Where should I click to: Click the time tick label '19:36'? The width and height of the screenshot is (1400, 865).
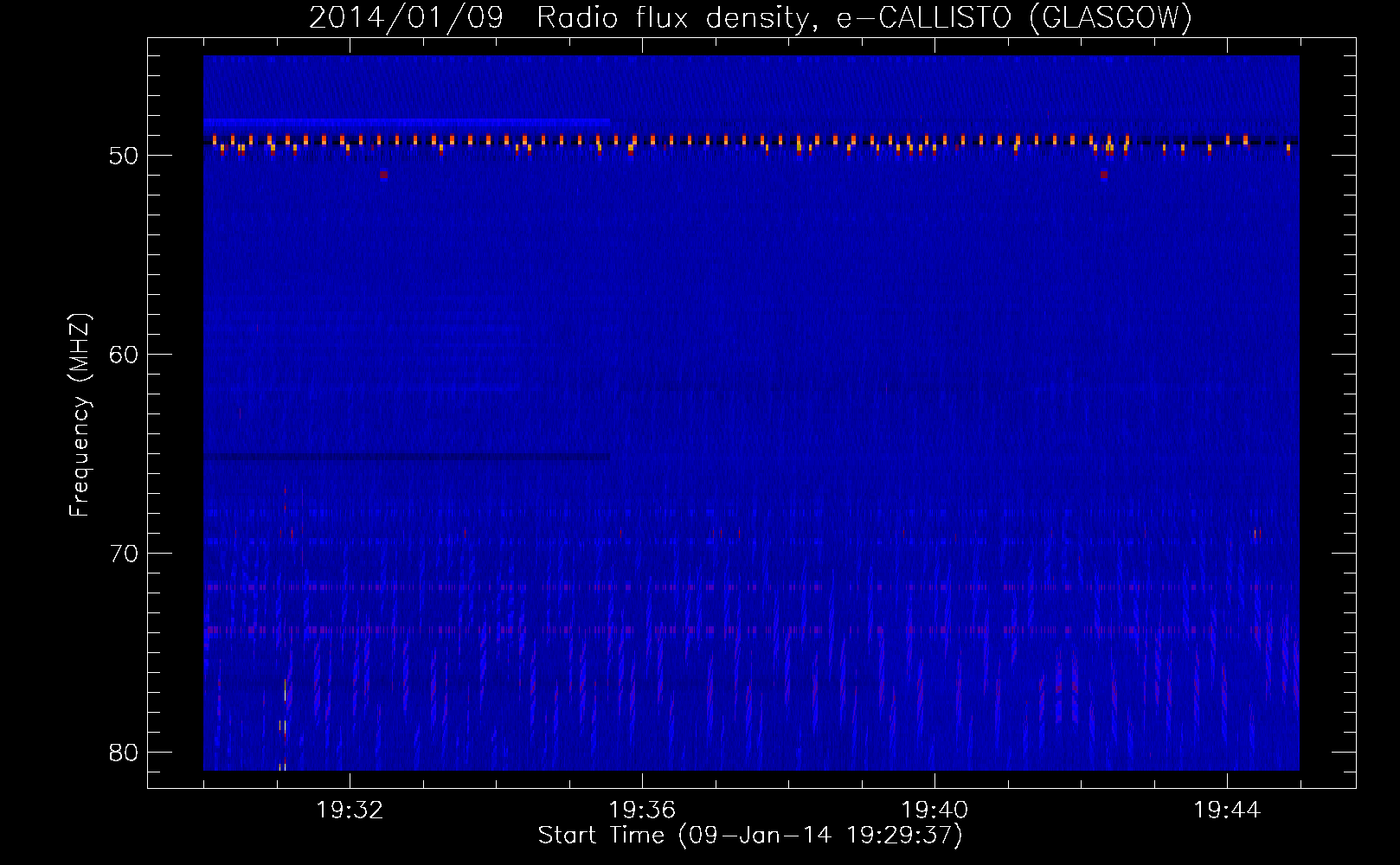click(x=642, y=811)
